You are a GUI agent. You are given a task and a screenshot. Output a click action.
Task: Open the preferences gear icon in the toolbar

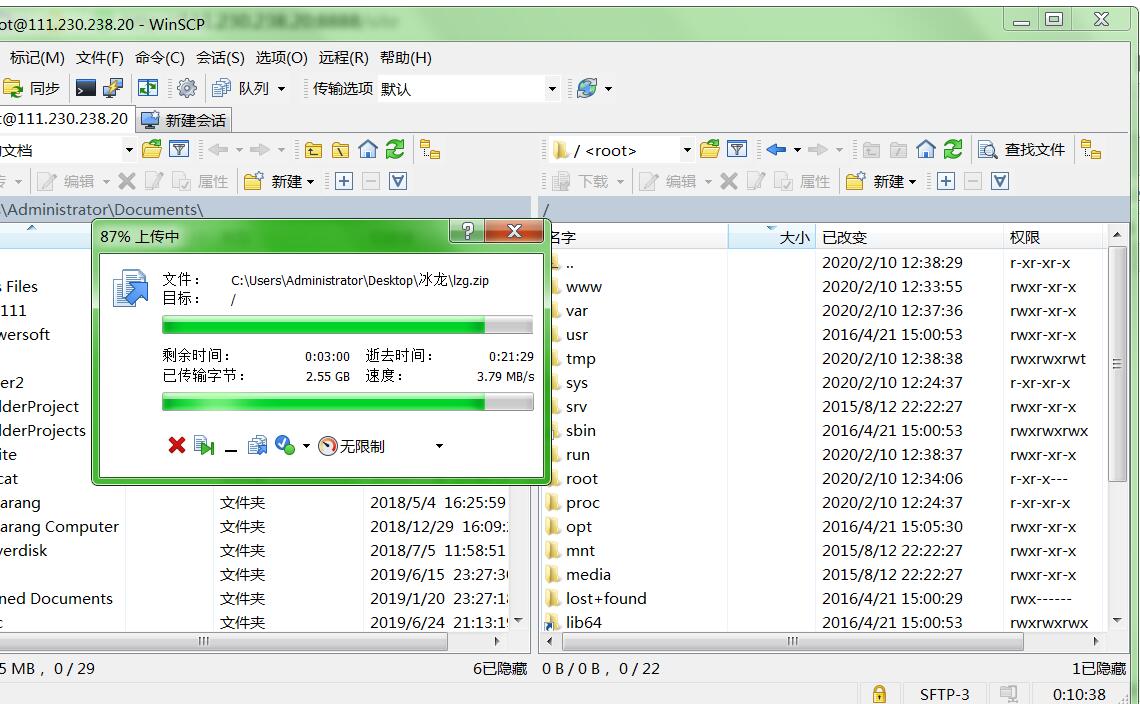[x=187, y=88]
